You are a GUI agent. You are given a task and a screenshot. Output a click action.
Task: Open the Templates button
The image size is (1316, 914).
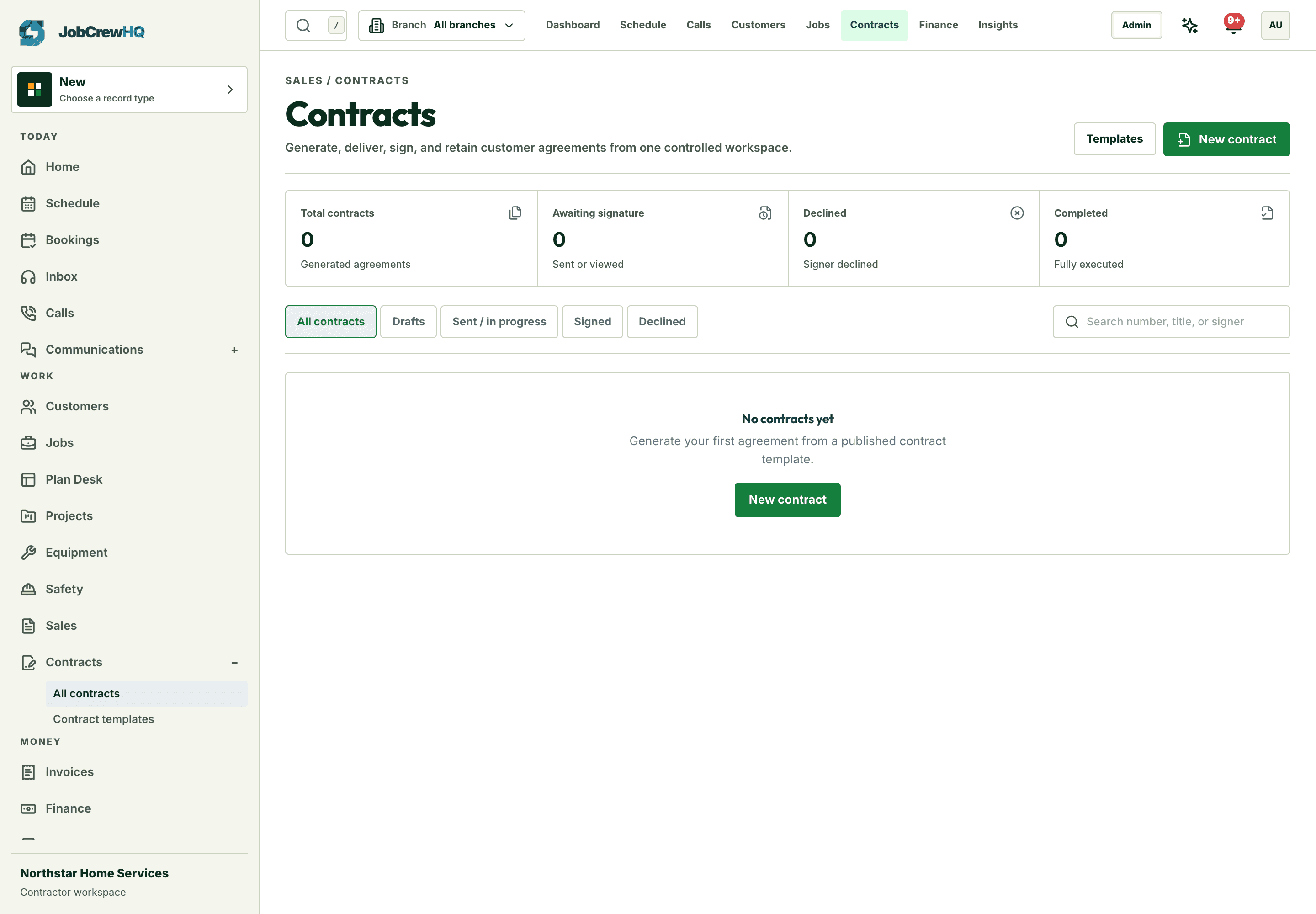(x=1114, y=139)
